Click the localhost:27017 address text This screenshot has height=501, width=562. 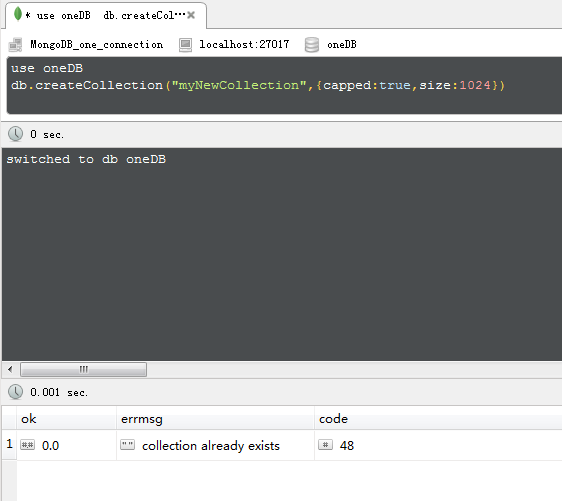(x=244, y=44)
